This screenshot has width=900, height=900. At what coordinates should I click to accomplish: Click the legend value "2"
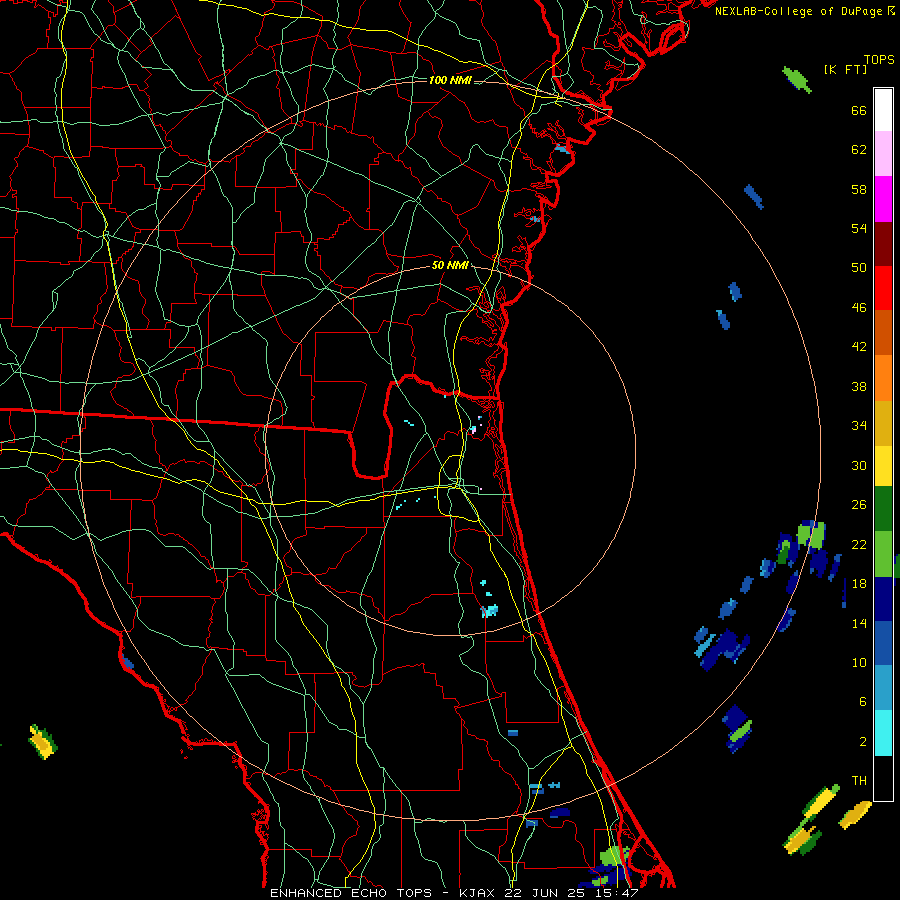coord(863,742)
